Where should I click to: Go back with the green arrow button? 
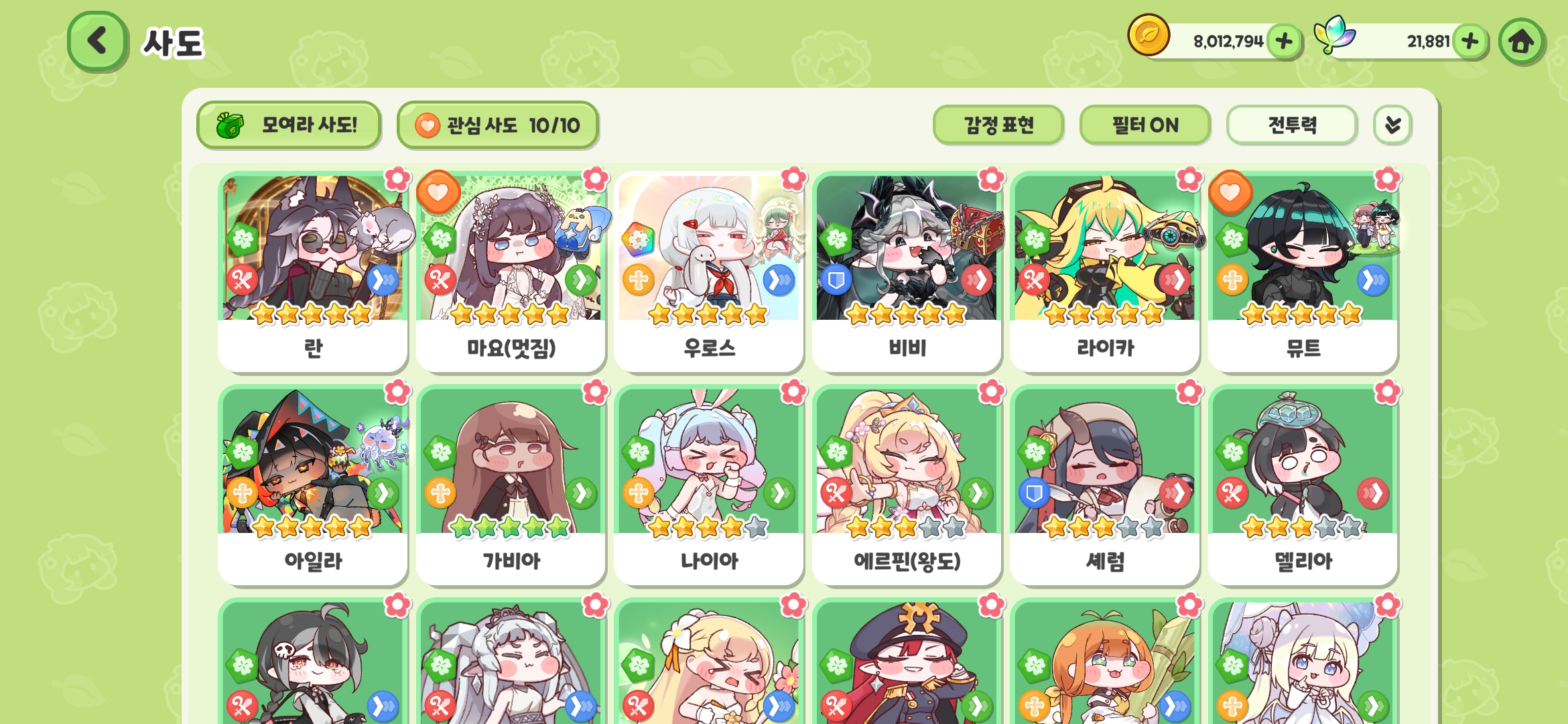click(97, 41)
